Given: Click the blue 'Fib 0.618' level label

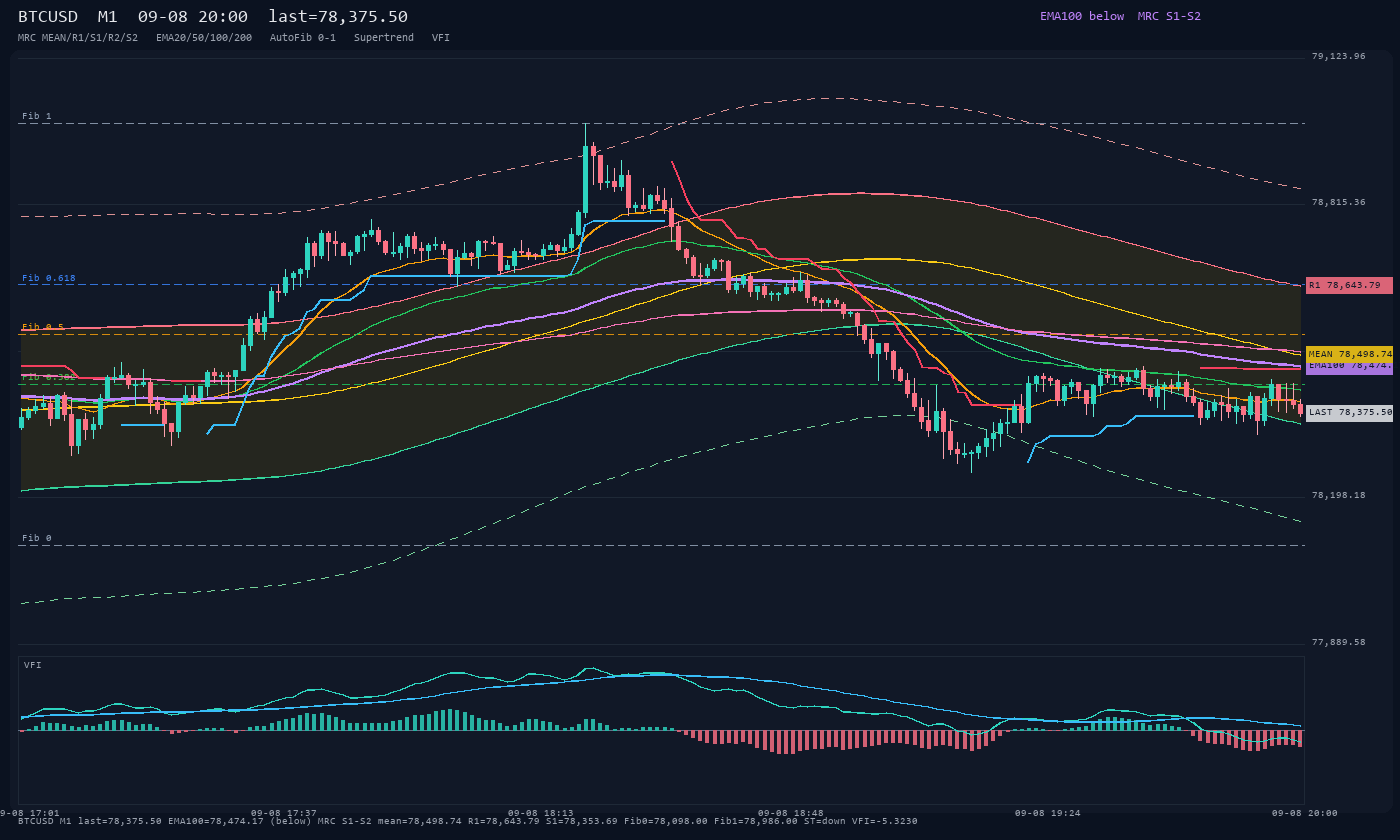Looking at the screenshot, I should [49, 278].
